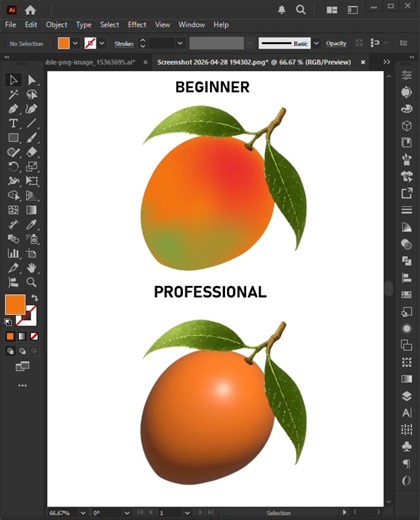
Task: Select the Selection tool arrow
Action: 13,80
